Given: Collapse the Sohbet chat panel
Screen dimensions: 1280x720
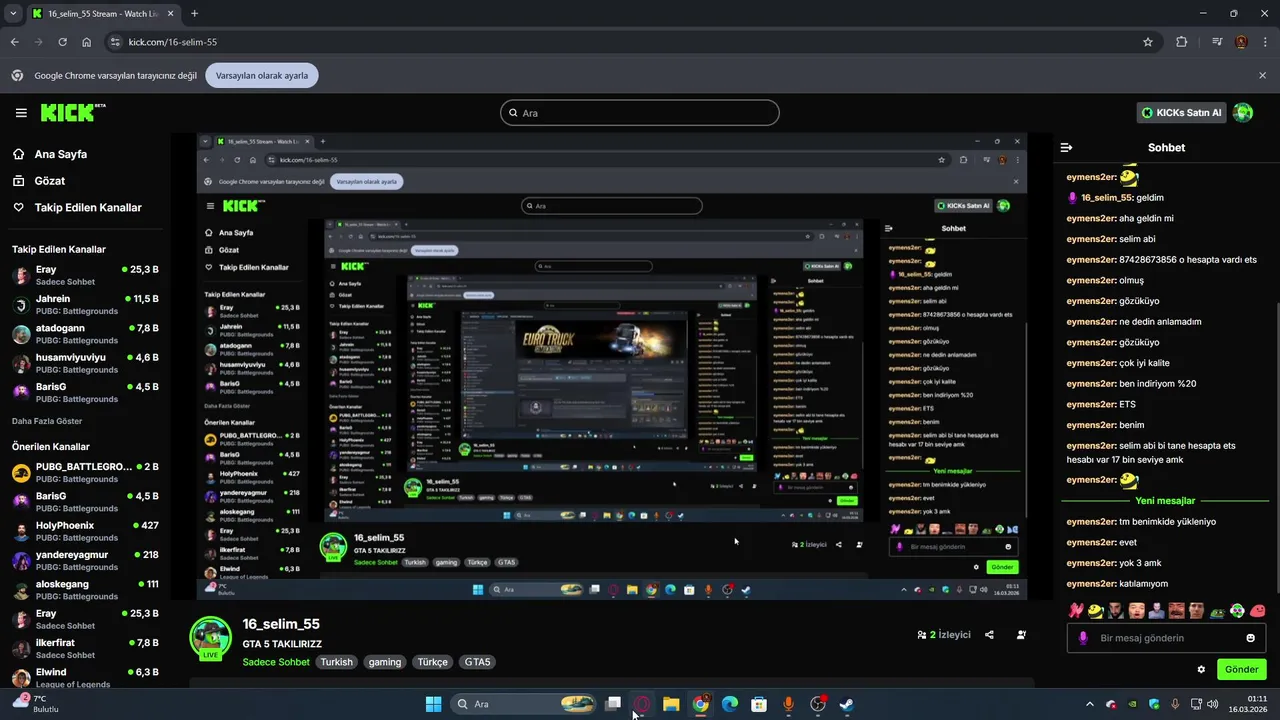Looking at the screenshot, I should click(x=1066, y=147).
